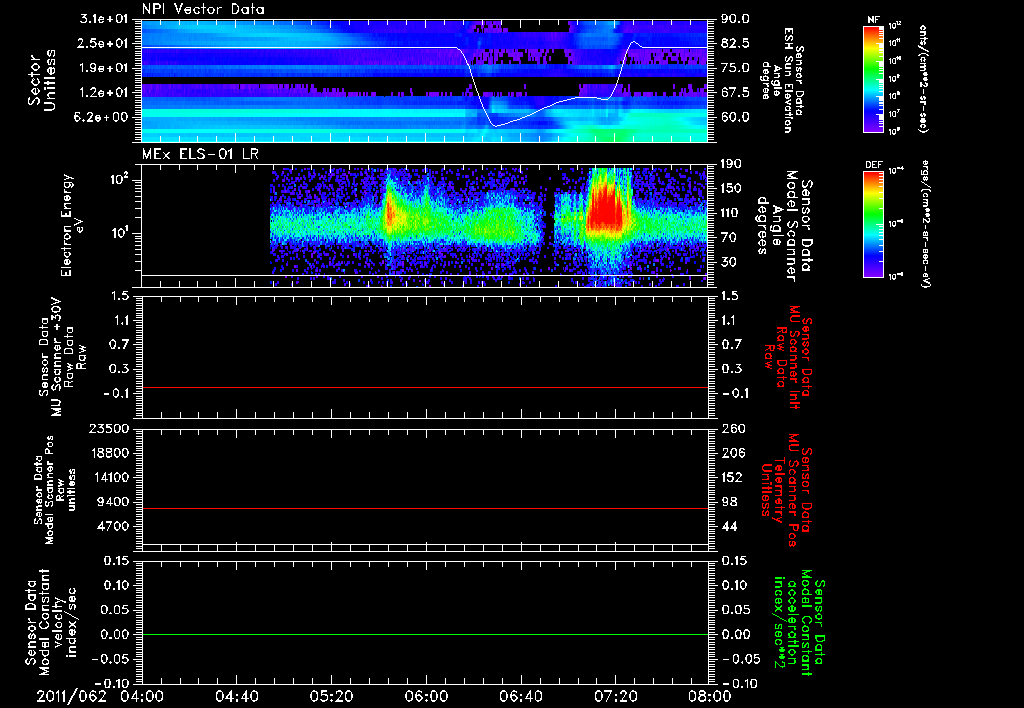Click the 1.9e+01 sector tick label
This screenshot has height=708, width=1024.
(x=104, y=68)
